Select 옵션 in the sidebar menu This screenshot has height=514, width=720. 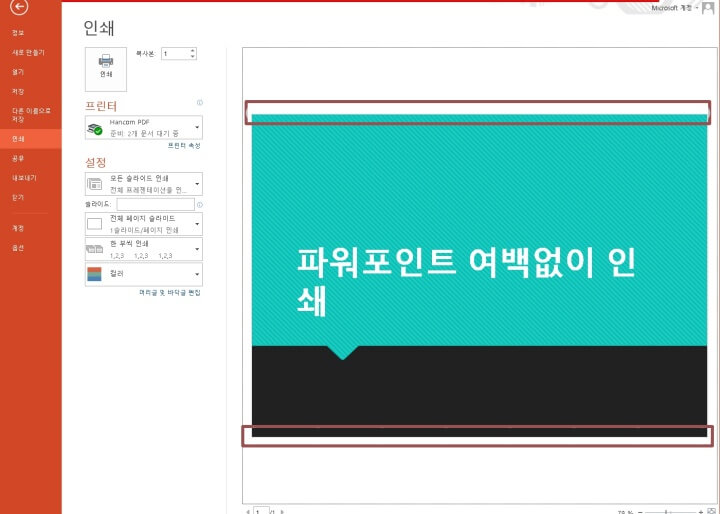coord(18,248)
